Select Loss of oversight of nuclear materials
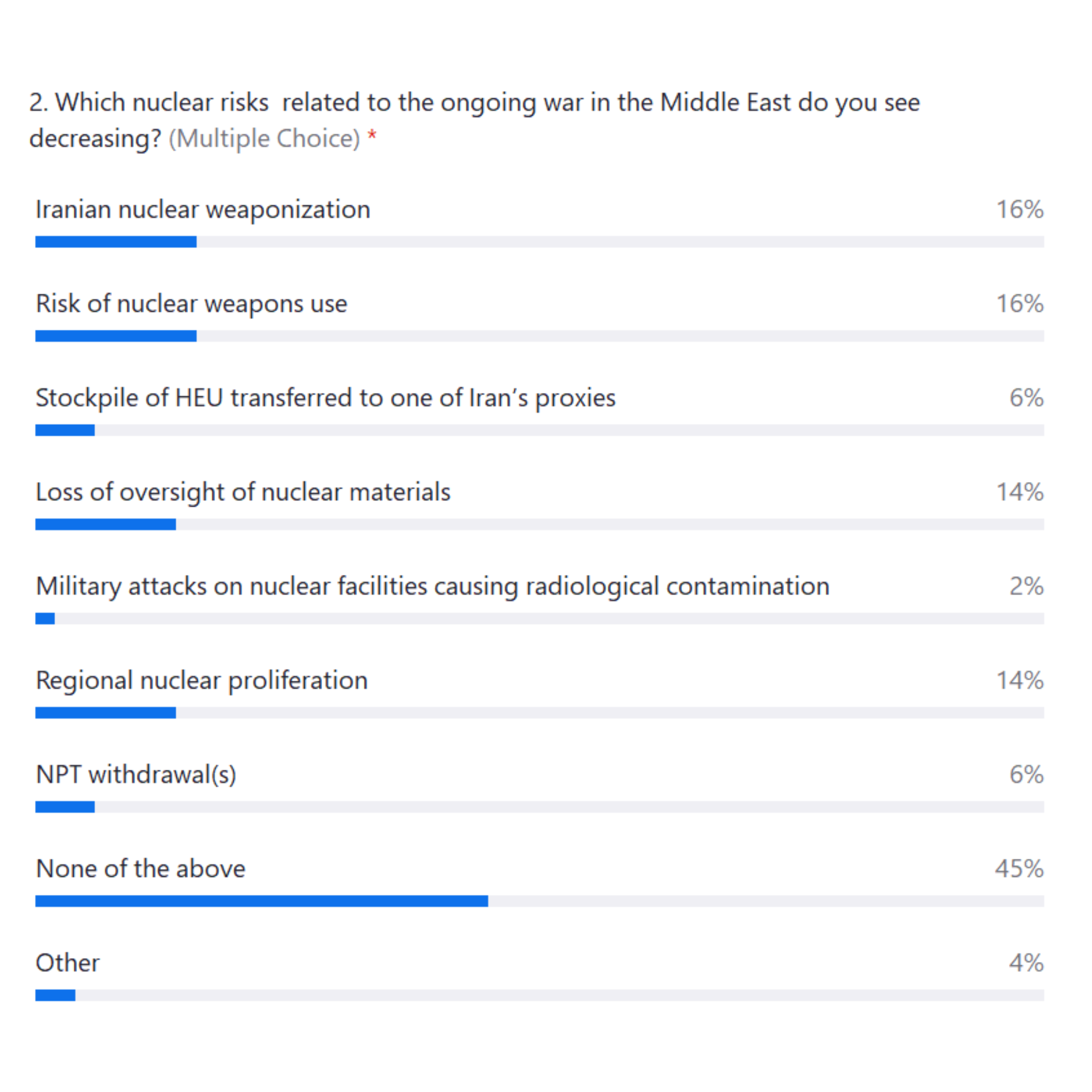Image resolution: width=1092 pixels, height=1092 pixels. (243, 492)
